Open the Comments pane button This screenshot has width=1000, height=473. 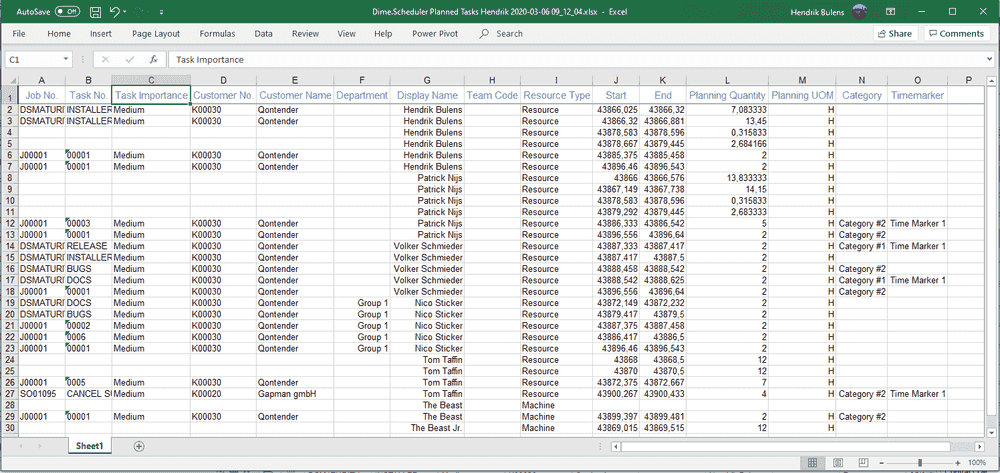[955, 34]
